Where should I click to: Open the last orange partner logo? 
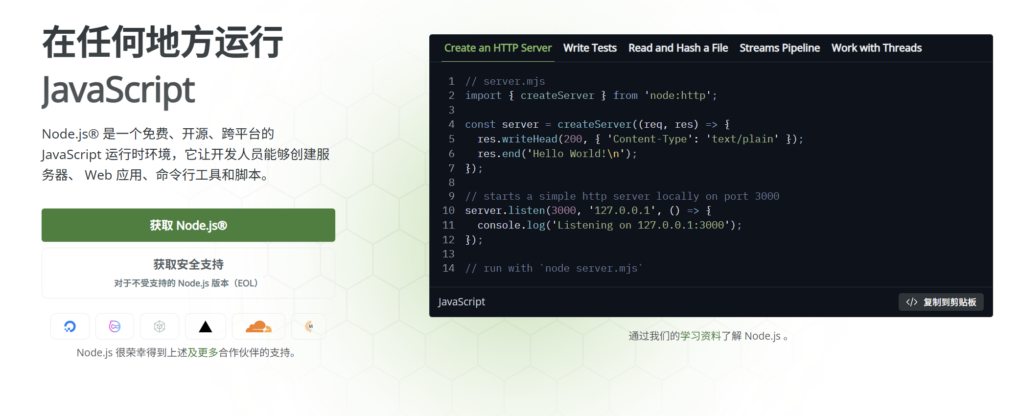310,326
